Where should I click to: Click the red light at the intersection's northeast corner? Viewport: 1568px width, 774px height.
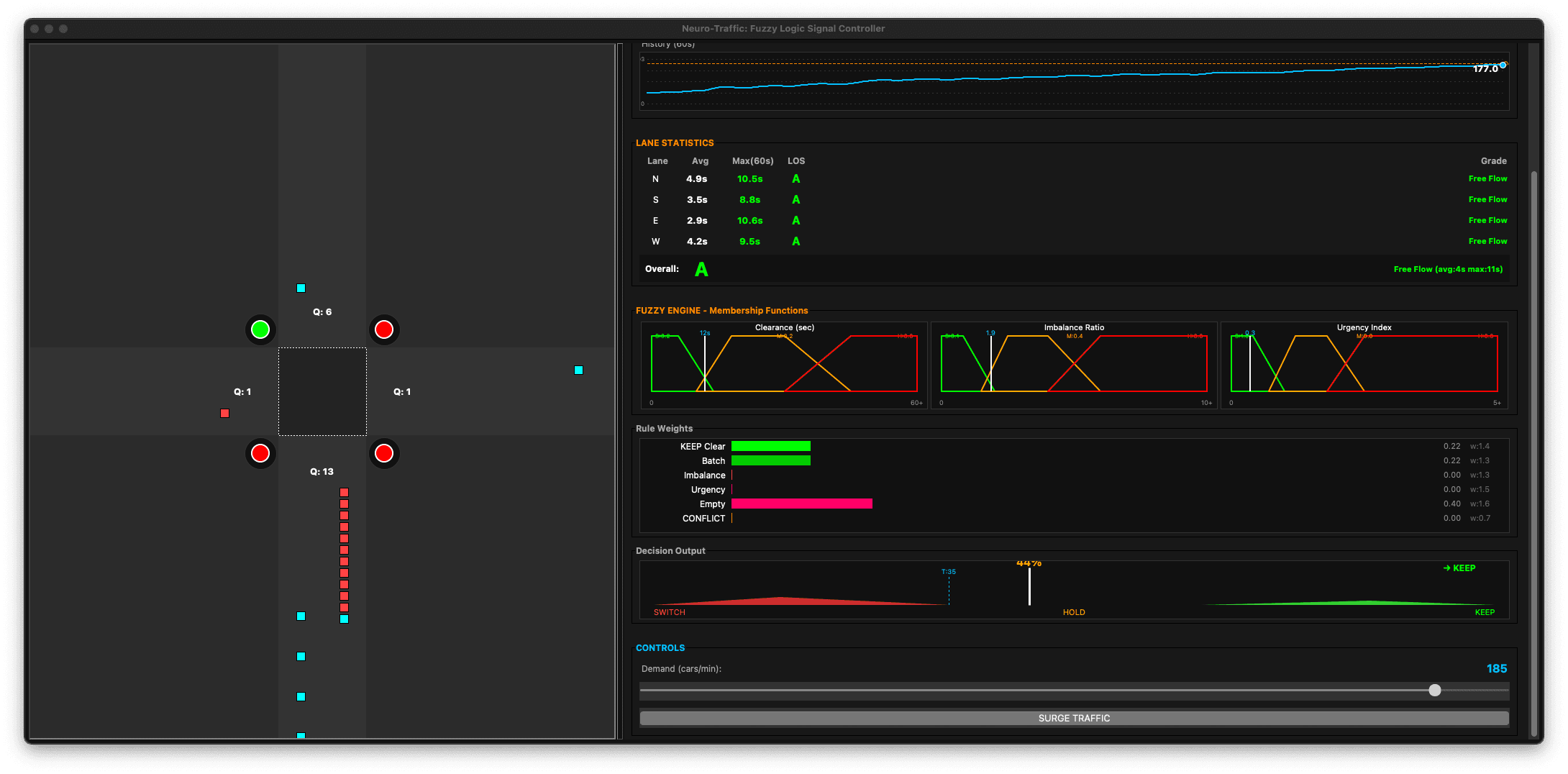point(384,329)
